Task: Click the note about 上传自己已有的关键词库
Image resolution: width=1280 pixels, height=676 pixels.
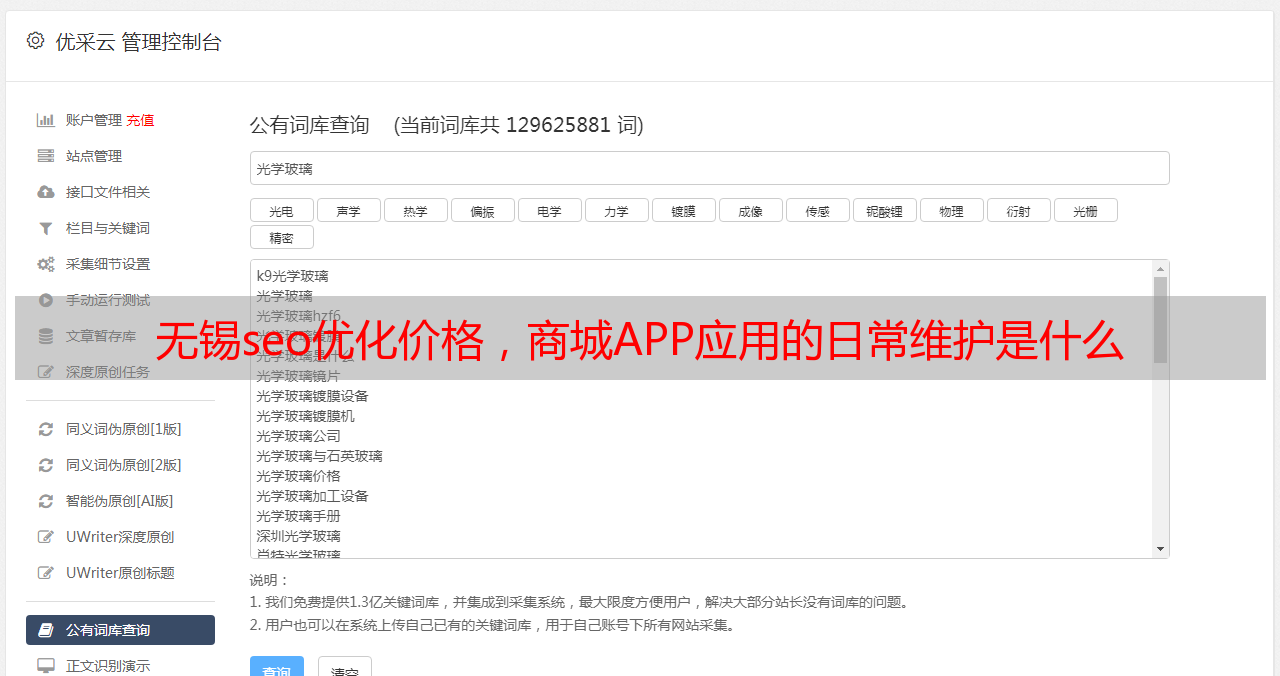Action: (494, 625)
